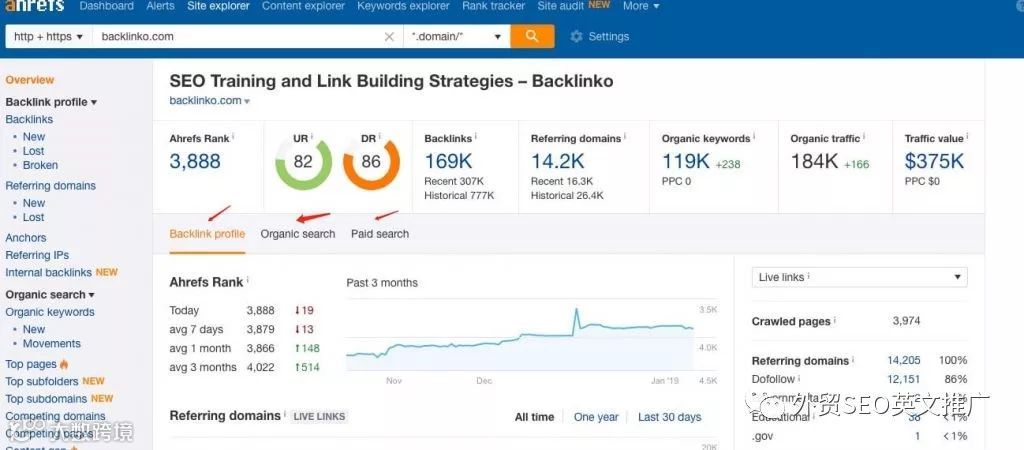
Task: Show info tooltip next to Crawled pages
Action: [835, 321]
